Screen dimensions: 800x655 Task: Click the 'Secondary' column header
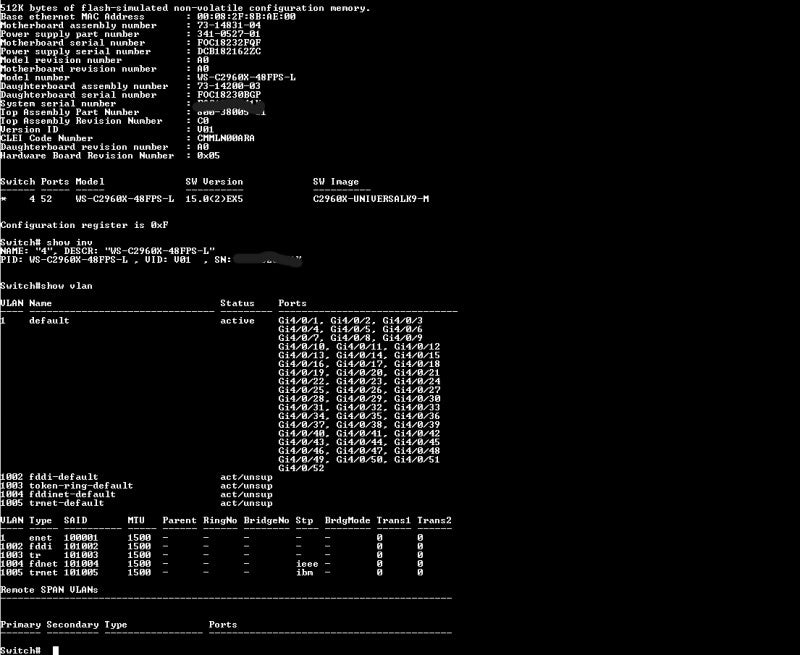[x=72, y=624]
